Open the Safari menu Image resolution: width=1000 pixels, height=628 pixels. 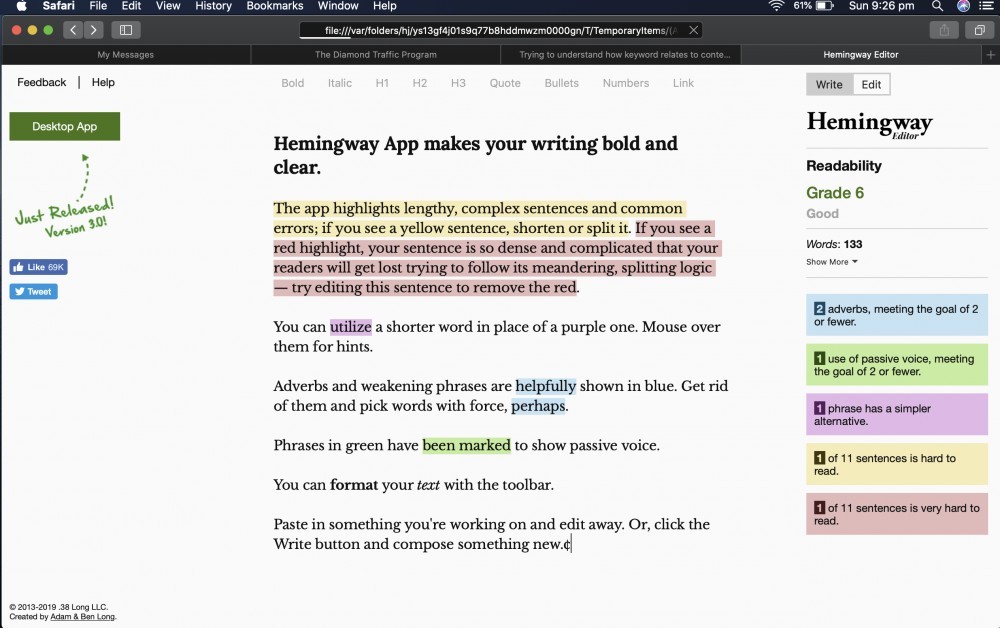click(x=59, y=6)
